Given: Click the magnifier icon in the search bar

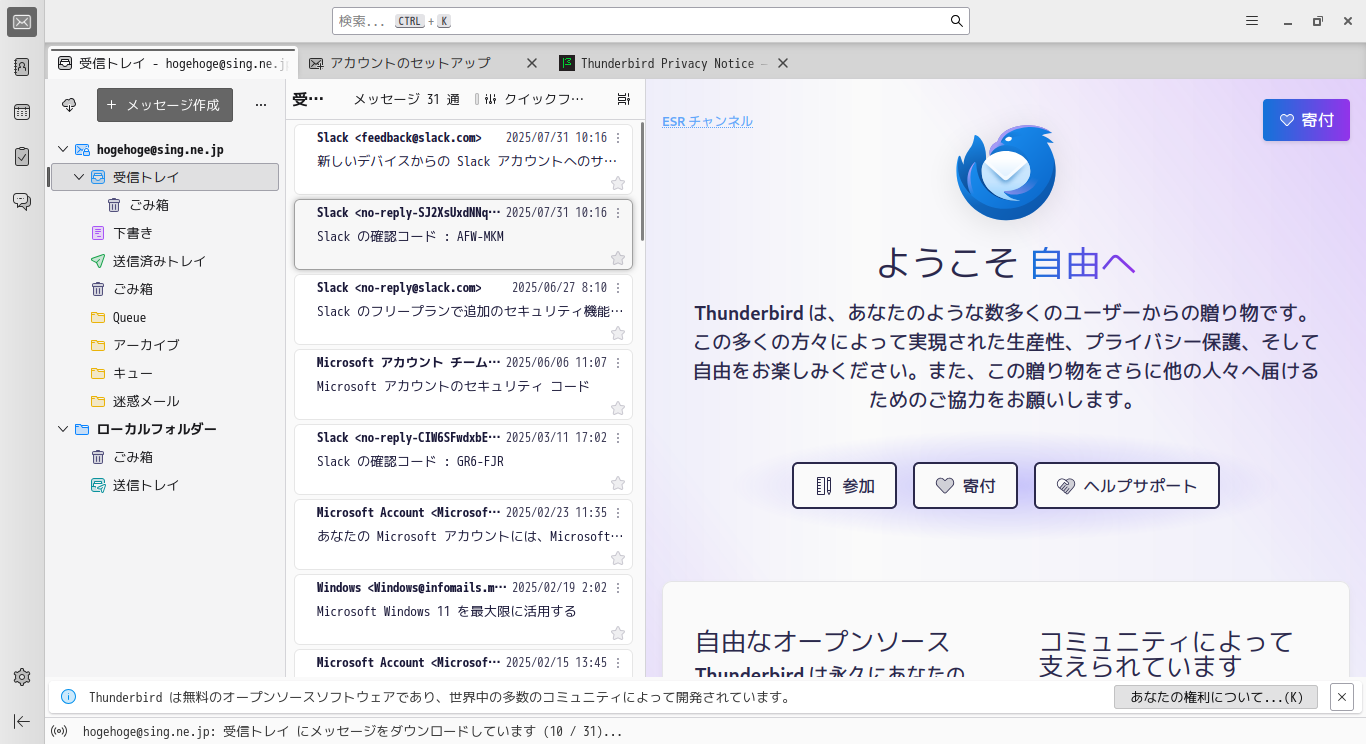Looking at the screenshot, I should click(x=957, y=21).
